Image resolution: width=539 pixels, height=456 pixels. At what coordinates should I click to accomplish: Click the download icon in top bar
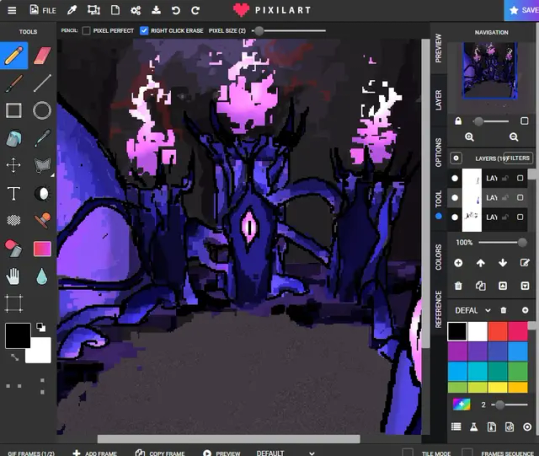[156, 10]
